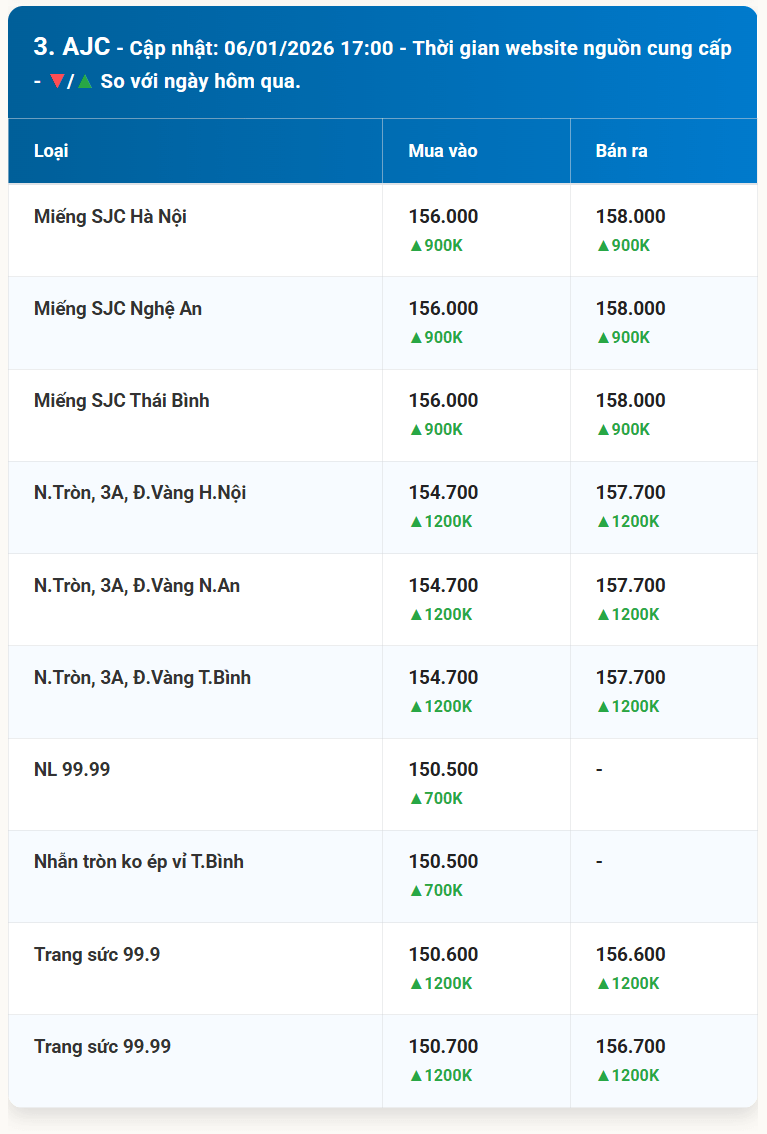Select the "Trang sức 99.99" row label

point(103,1046)
